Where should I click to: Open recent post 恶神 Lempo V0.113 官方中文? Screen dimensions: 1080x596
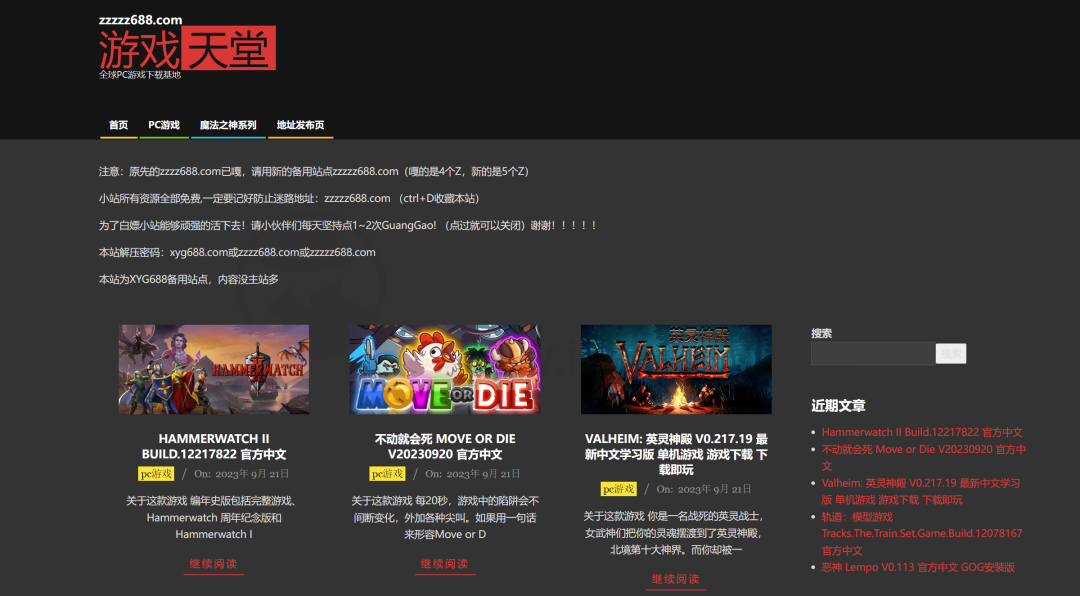918,567
